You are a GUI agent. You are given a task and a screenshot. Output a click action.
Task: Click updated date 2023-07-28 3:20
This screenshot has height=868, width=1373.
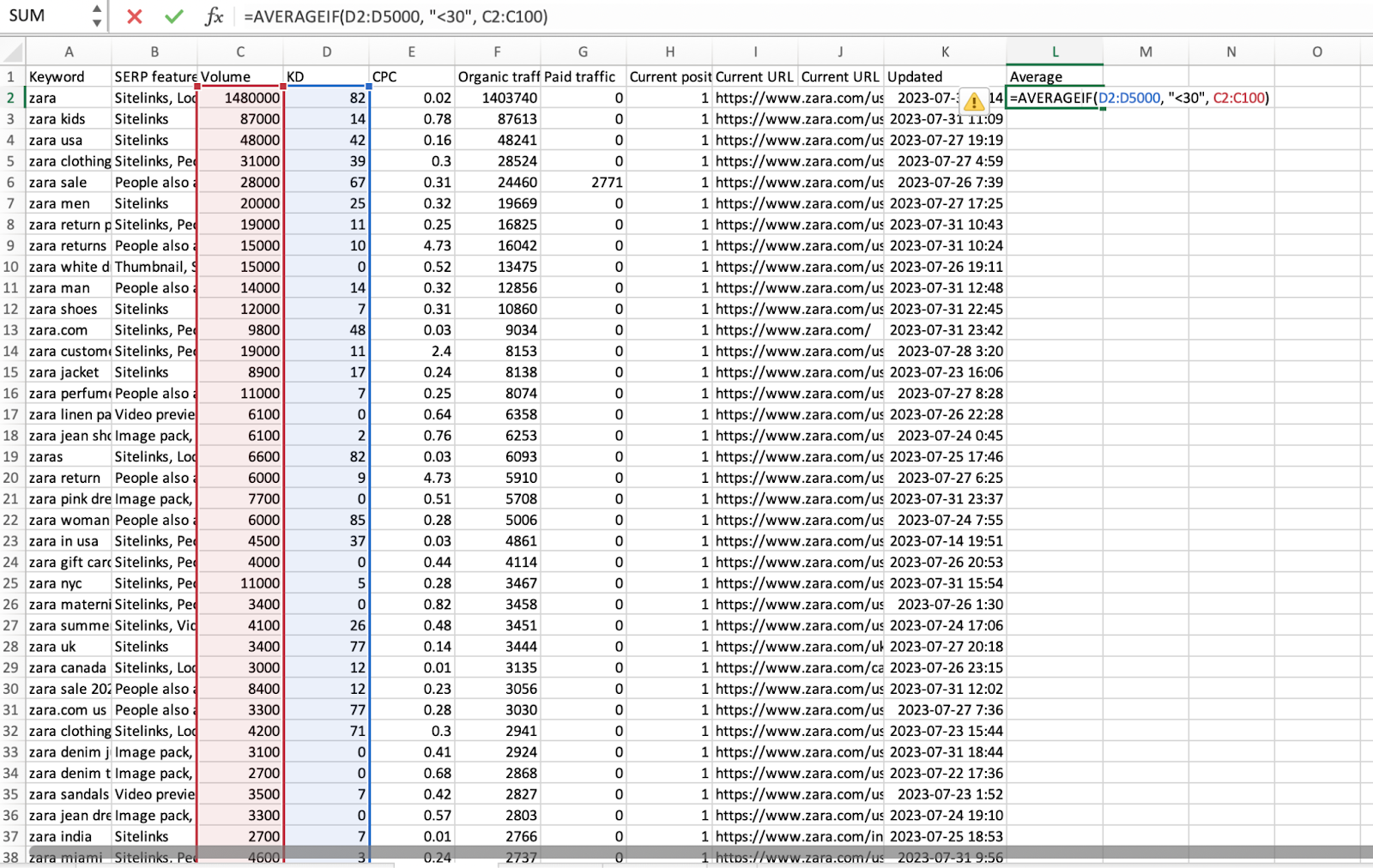945,351
